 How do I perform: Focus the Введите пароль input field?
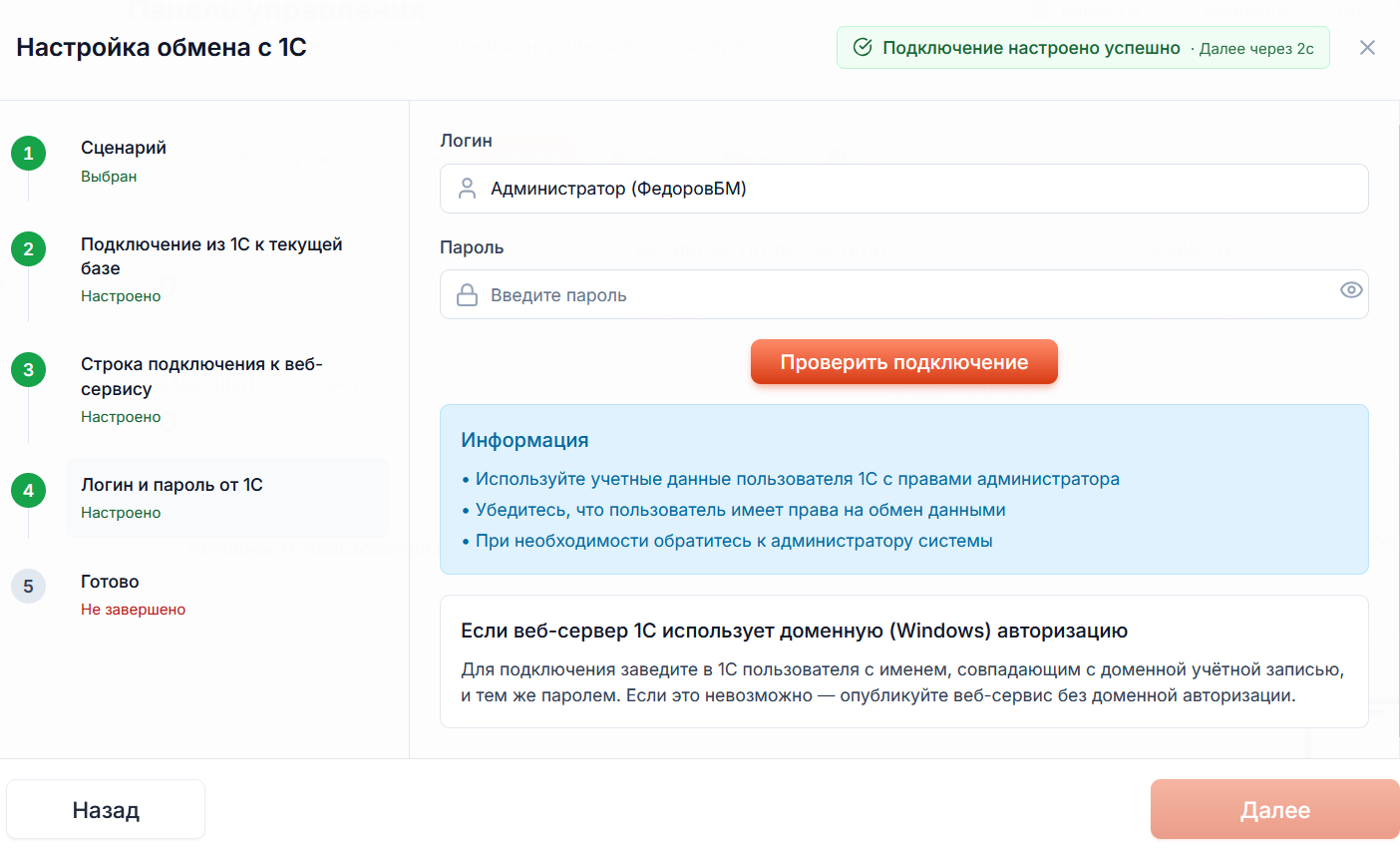pos(903,295)
